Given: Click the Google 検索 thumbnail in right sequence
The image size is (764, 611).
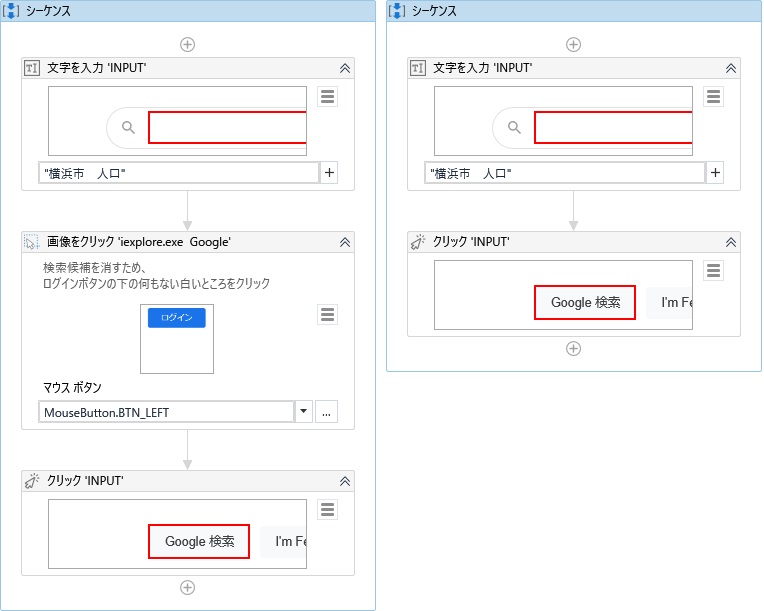Looking at the screenshot, I should click(x=585, y=302).
